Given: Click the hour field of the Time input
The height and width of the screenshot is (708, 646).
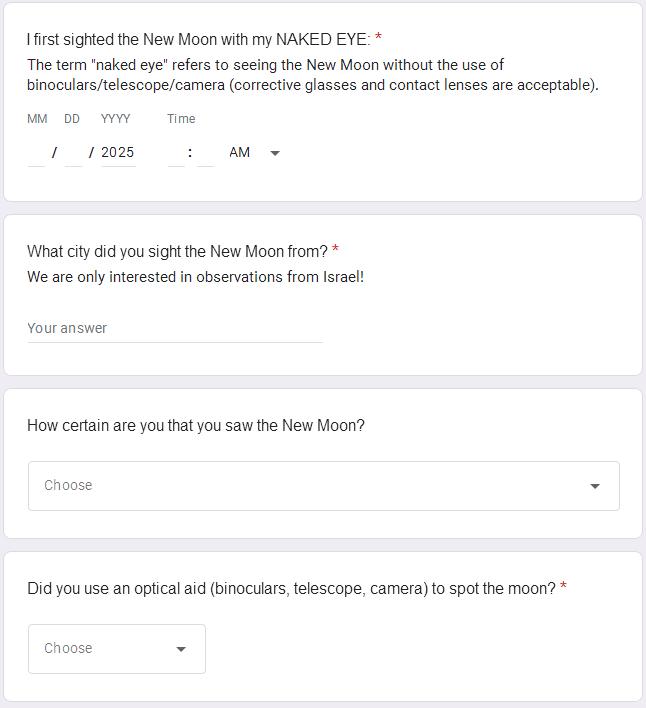Looking at the screenshot, I should pos(176,153).
